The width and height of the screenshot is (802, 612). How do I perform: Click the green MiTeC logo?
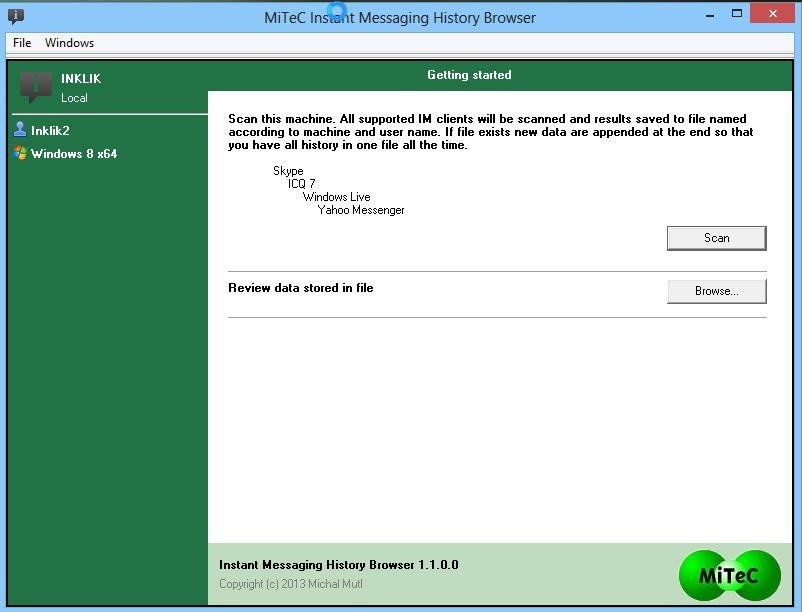pos(729,575)
